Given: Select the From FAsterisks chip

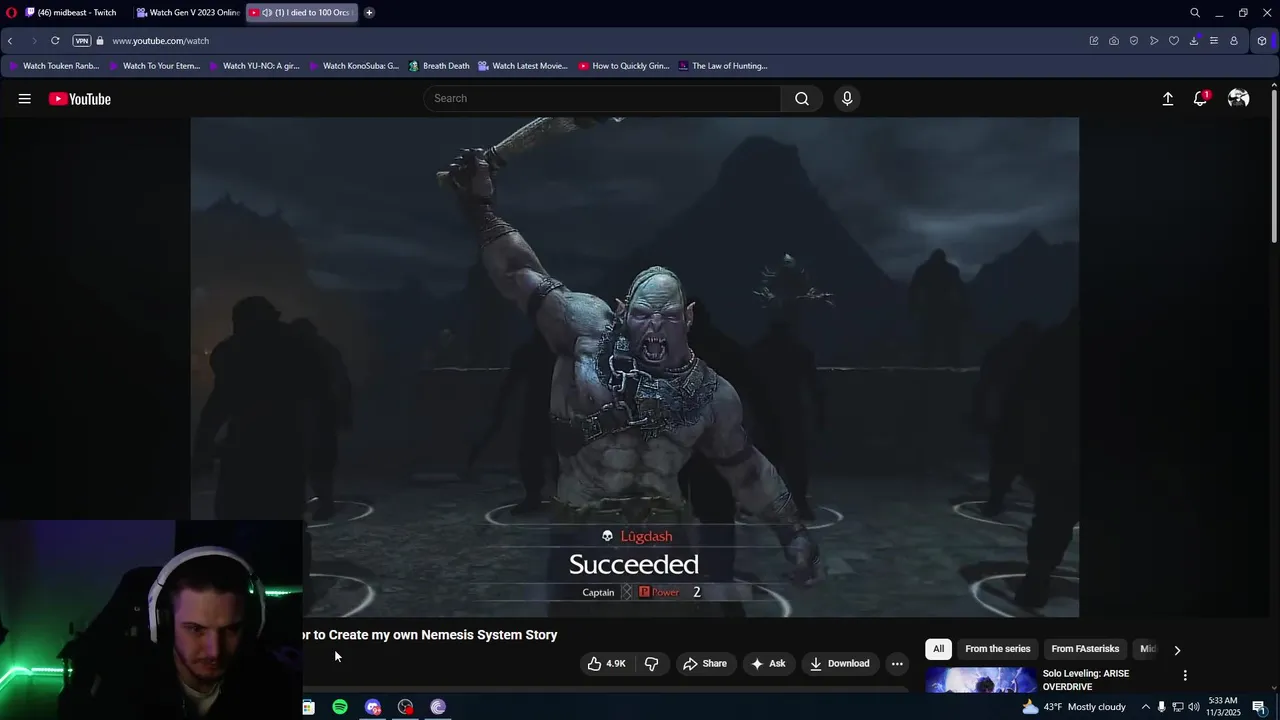Looking at the screenshot, I should 1085,649.
